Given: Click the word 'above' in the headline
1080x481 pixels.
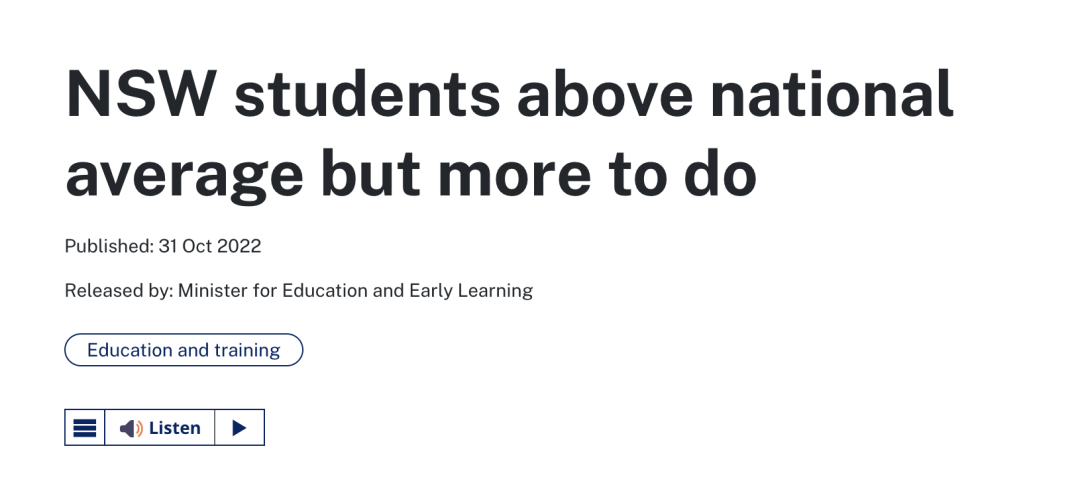Looking at the screenshot, I should pos(605,93).
